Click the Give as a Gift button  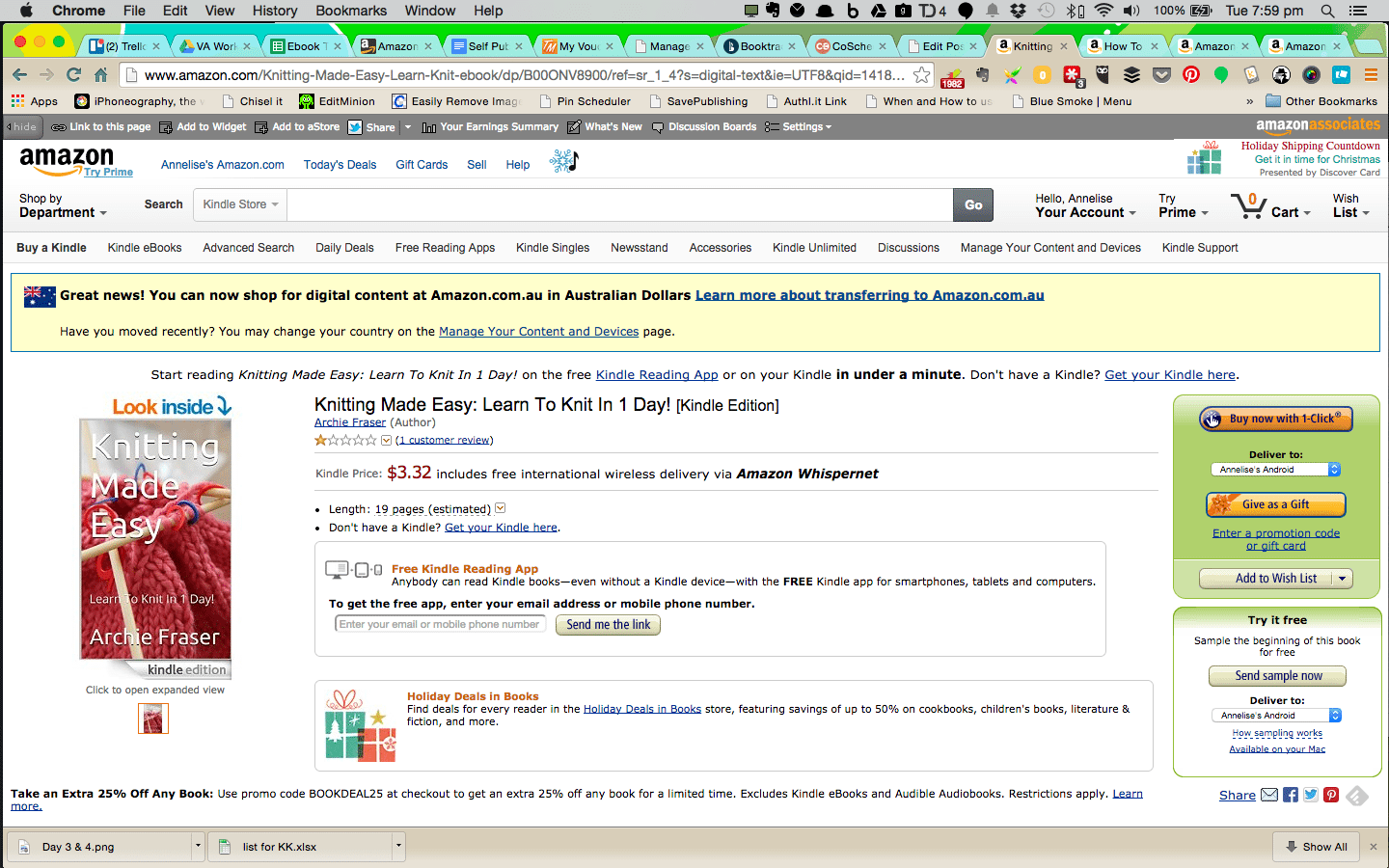pos(1276,504)
